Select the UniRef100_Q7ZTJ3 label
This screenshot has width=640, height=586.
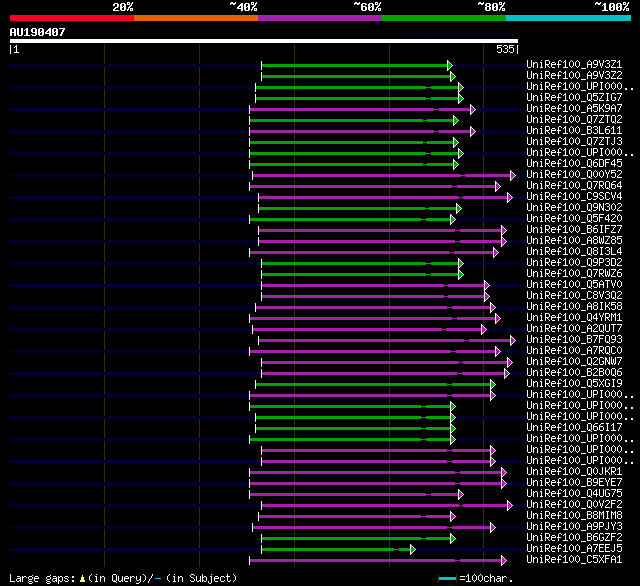click(x=574, y=142)
